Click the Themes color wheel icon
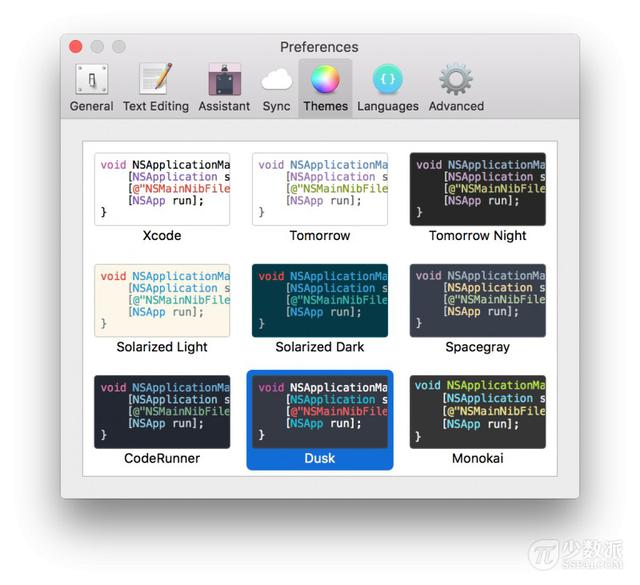The width and height of the screenshot is (640, 585). coord(325,80)
